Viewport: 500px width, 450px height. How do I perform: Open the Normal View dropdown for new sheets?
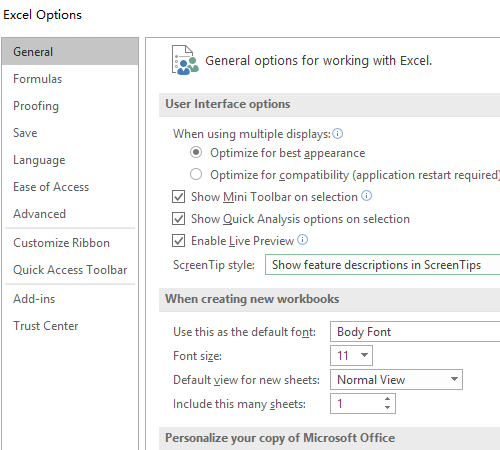tap(396, 379)
